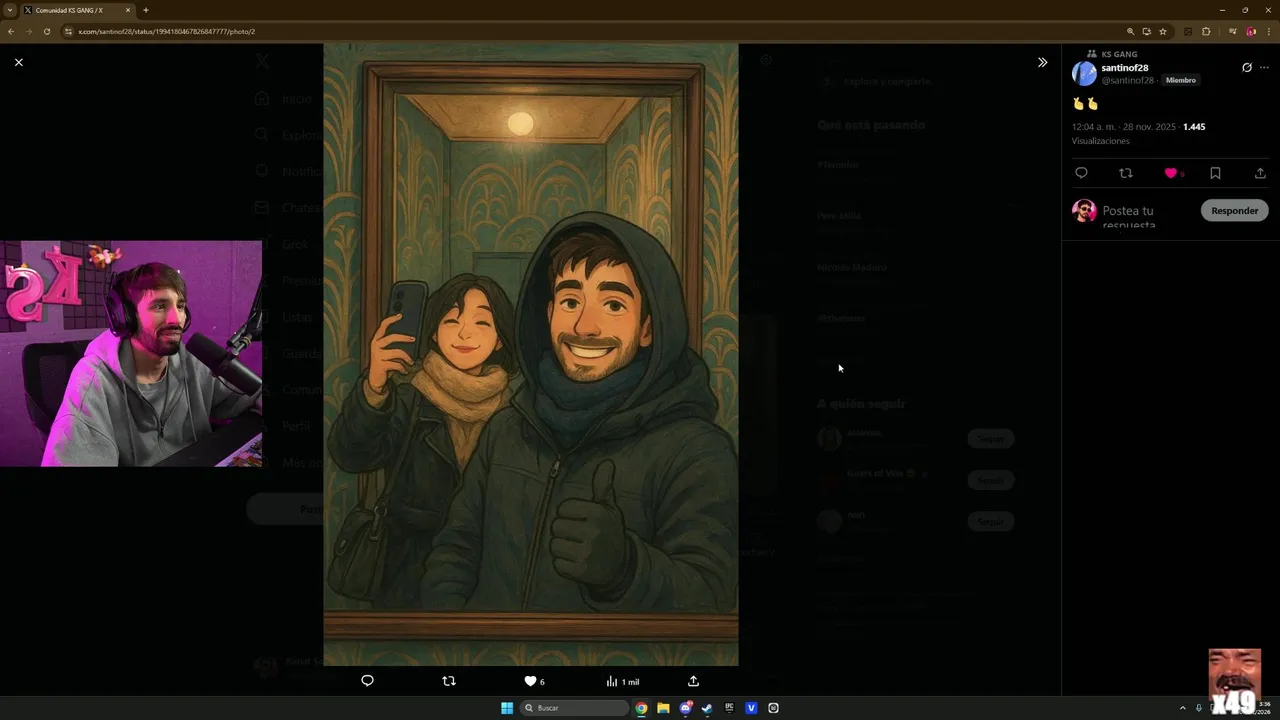Open the blue V app in taskbar
The width and height of the screenshot is (1280, 720).
[751, 708]
